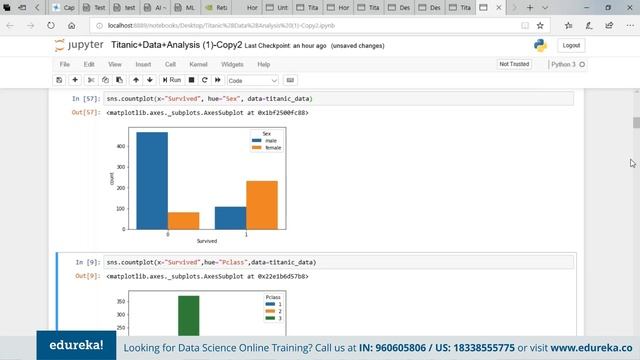Open the Help menu
640x360 pixels.
264,64
